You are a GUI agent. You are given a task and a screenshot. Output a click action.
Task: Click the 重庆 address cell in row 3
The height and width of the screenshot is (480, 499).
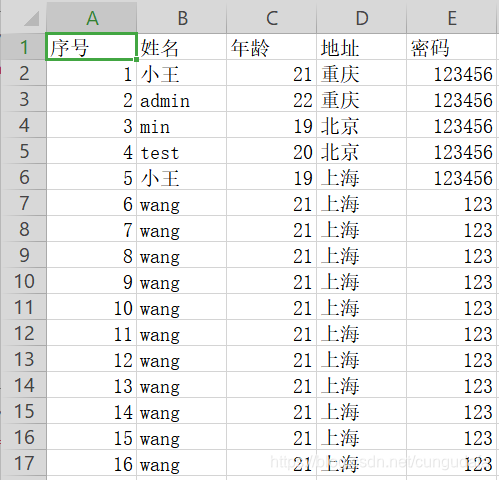(x=362, y=99)
